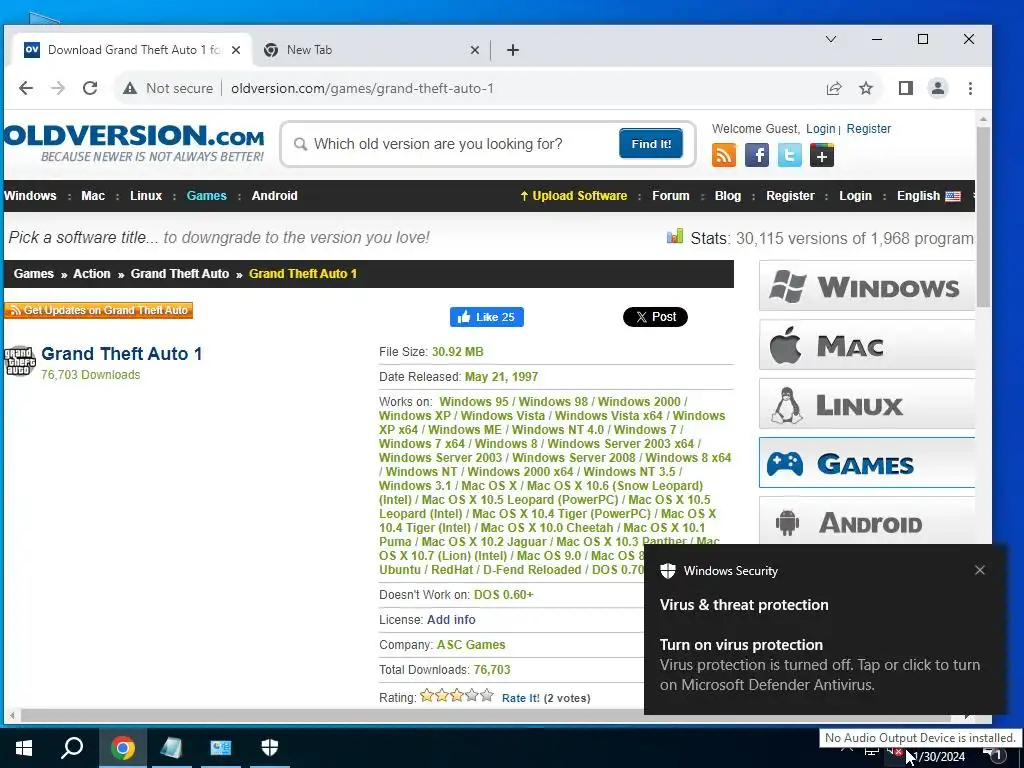Open the Register link near Welcome Guest
This screenshot has width=1024, height=768.
click(x=869, y=129)
